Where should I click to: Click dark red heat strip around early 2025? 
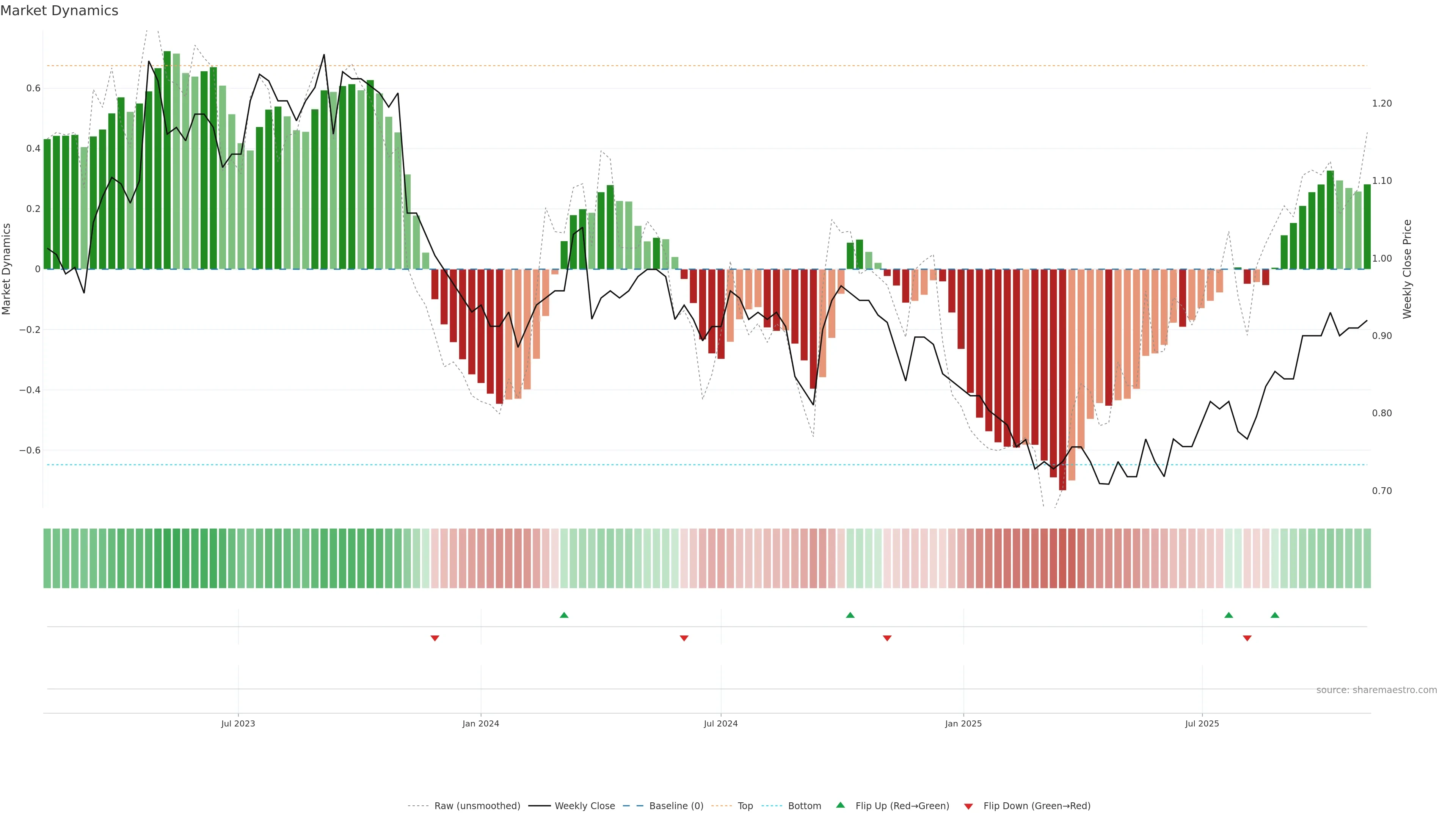(x=1062, y=559)
